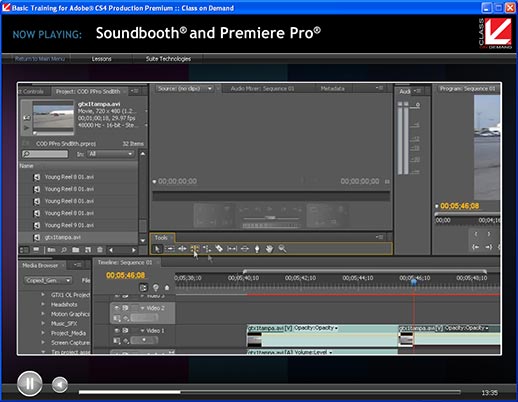Open the Project COD PPro SndBth tab
Image resolution: width=518 pixels, height=402 pixels.
click(x=88, y=91)
